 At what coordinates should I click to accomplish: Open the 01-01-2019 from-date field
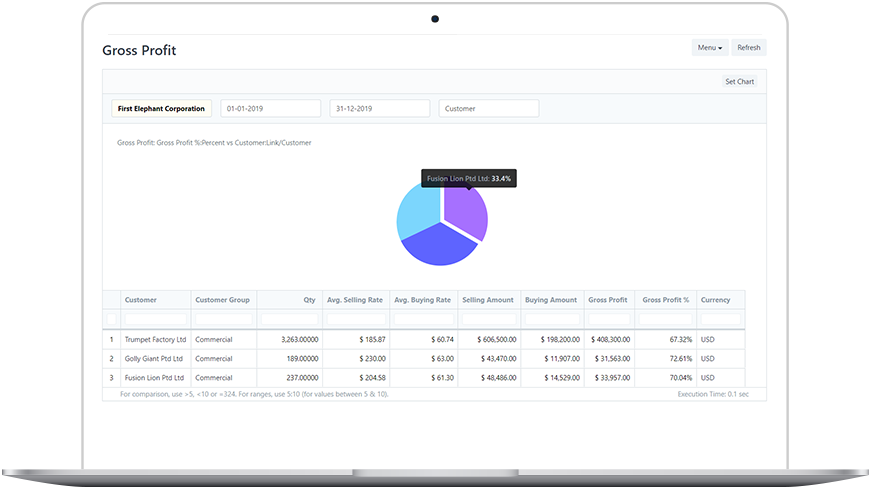click(x=270, y=108)
